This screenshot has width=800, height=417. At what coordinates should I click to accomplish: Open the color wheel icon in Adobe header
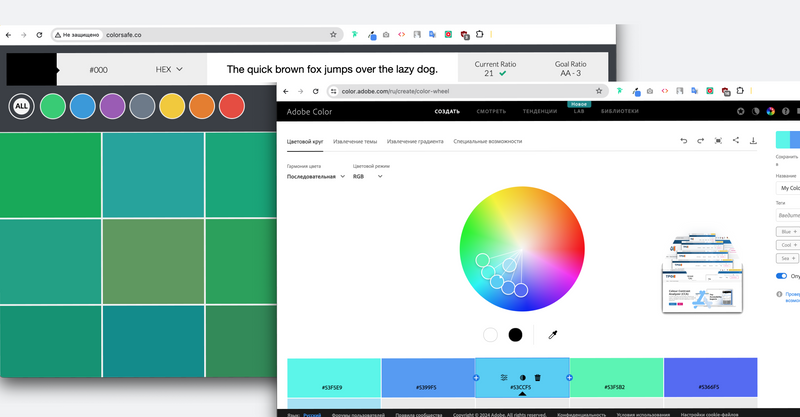770,111
